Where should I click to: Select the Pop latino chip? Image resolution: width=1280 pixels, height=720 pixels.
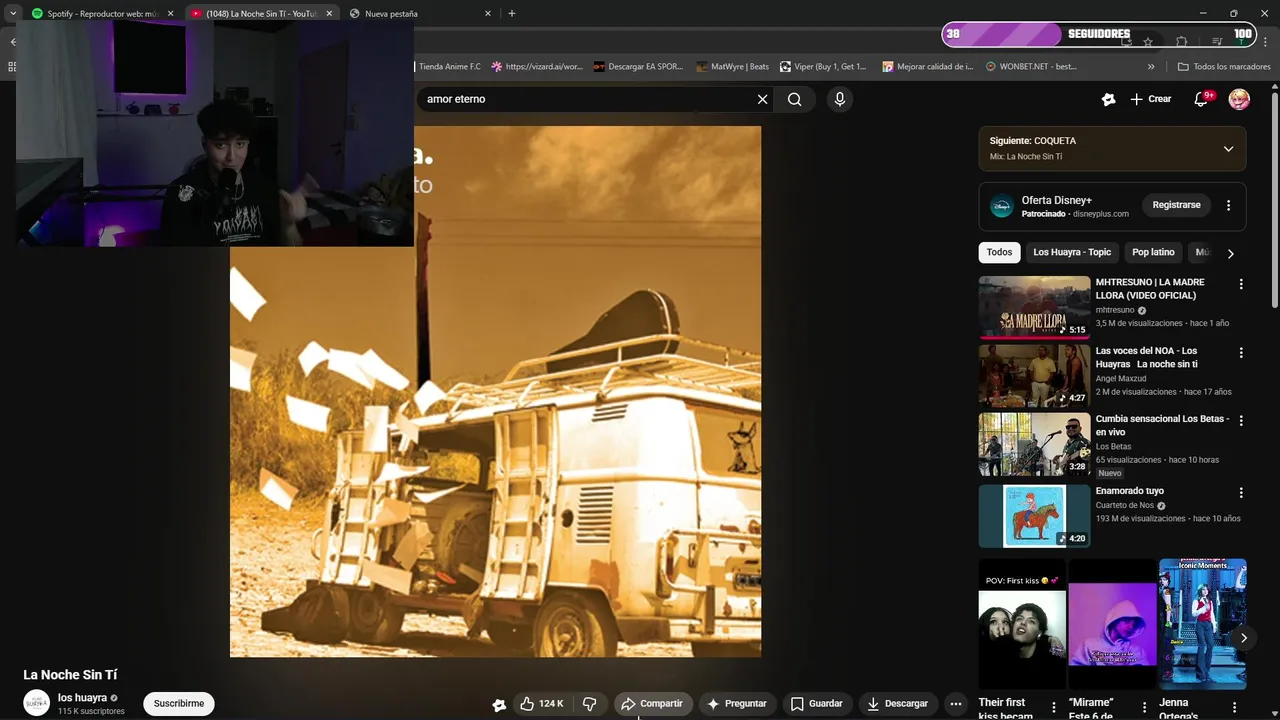pyautogui.click(x=1153, y=252)
